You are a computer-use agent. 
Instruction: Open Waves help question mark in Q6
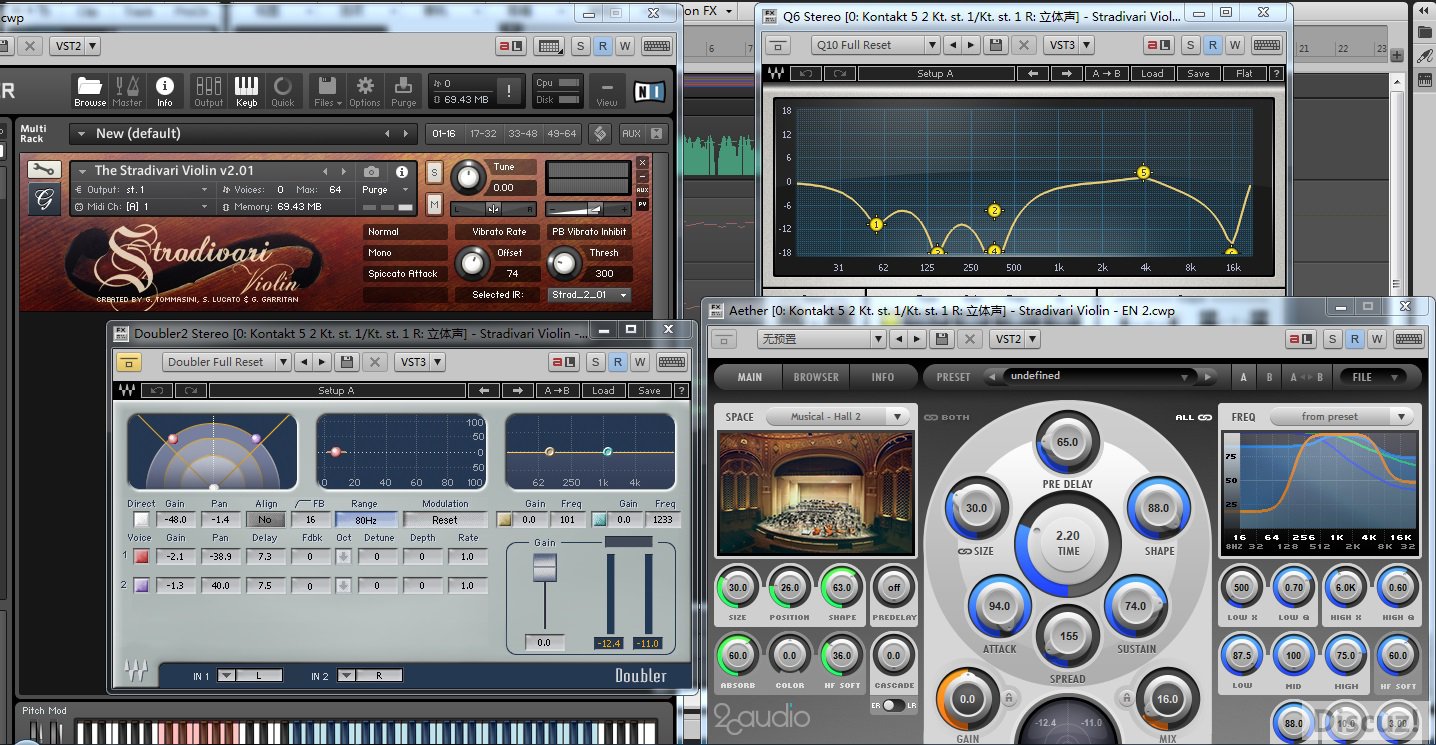tap(1276, 73)
